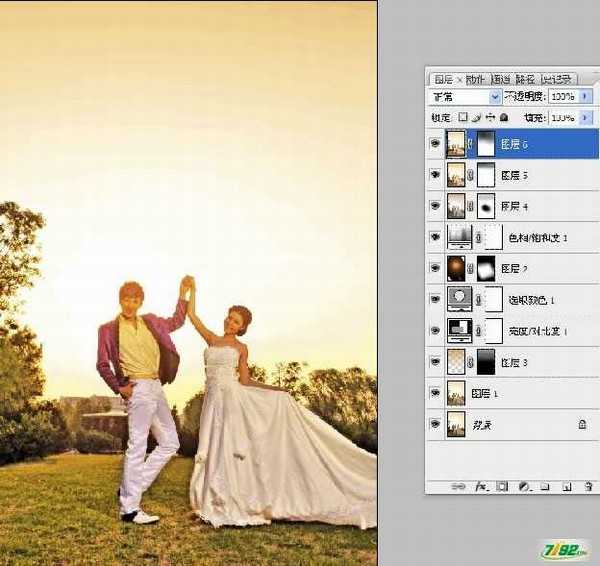Hide the 图层 2 layer
600x566 pixels.
pyautogui.click(x=435, y=269)
